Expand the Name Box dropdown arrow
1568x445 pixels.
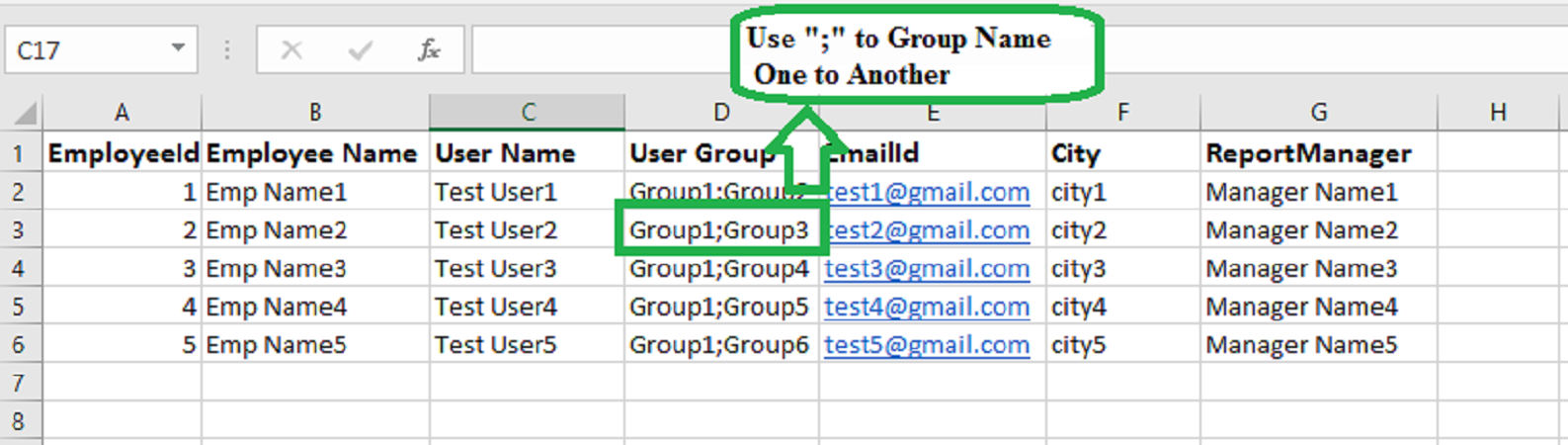(178, 48)
